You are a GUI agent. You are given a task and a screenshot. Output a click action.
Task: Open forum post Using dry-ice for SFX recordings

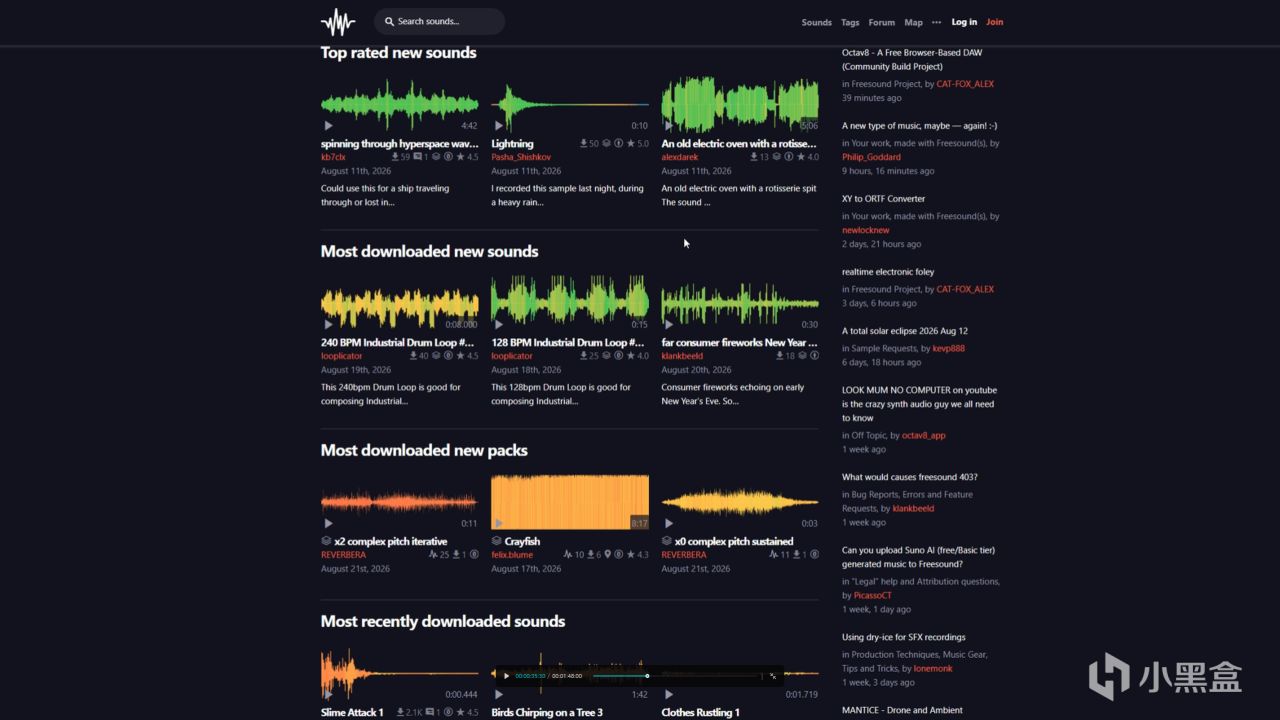(904, 637)
